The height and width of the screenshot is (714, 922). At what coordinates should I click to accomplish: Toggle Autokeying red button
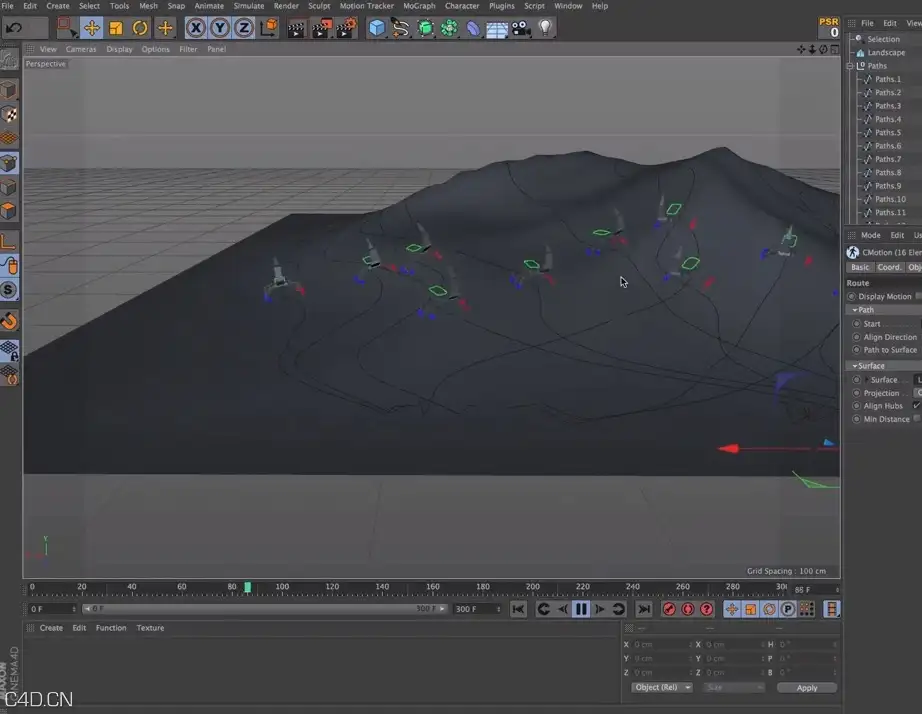pos(688,609)
